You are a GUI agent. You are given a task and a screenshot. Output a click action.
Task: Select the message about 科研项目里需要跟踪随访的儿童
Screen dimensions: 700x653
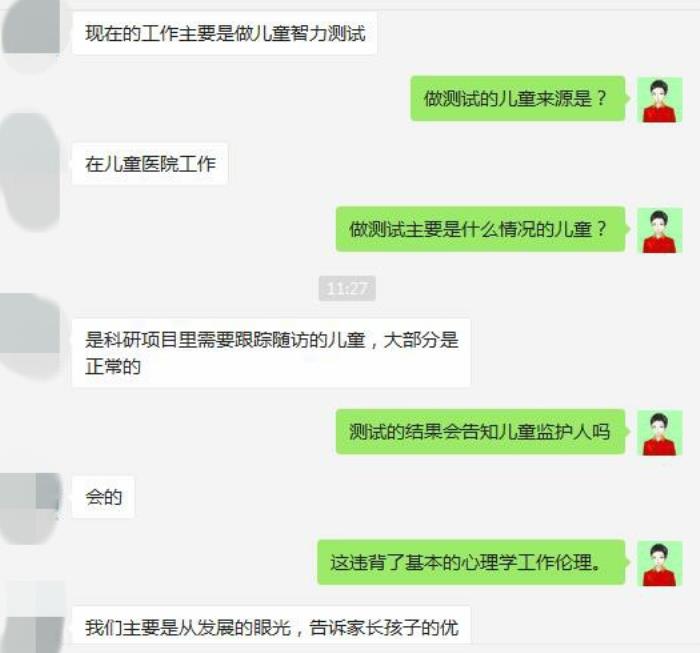click(x=271, y=353)
